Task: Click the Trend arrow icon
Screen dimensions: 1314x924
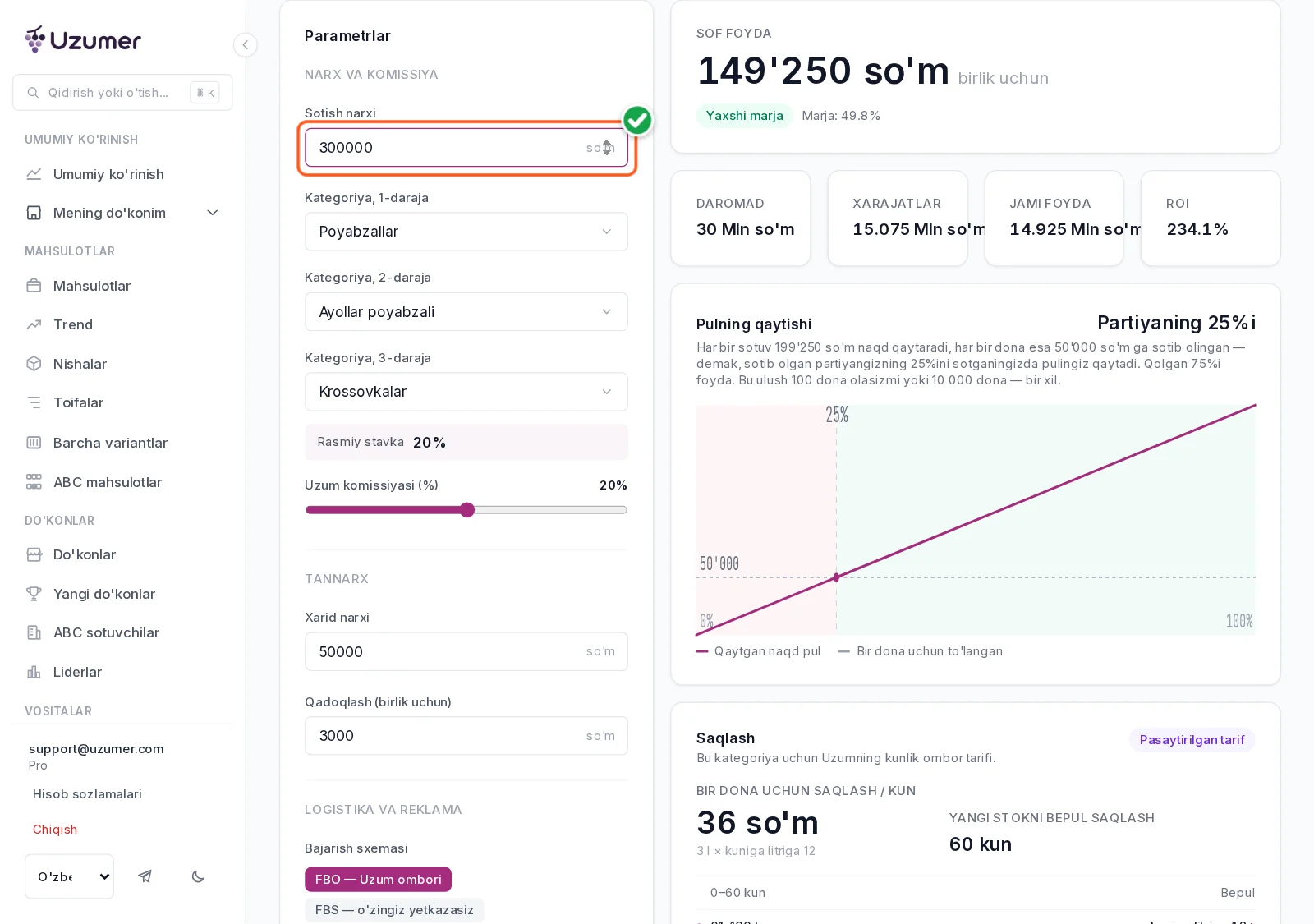Action: tap(34, 324)
